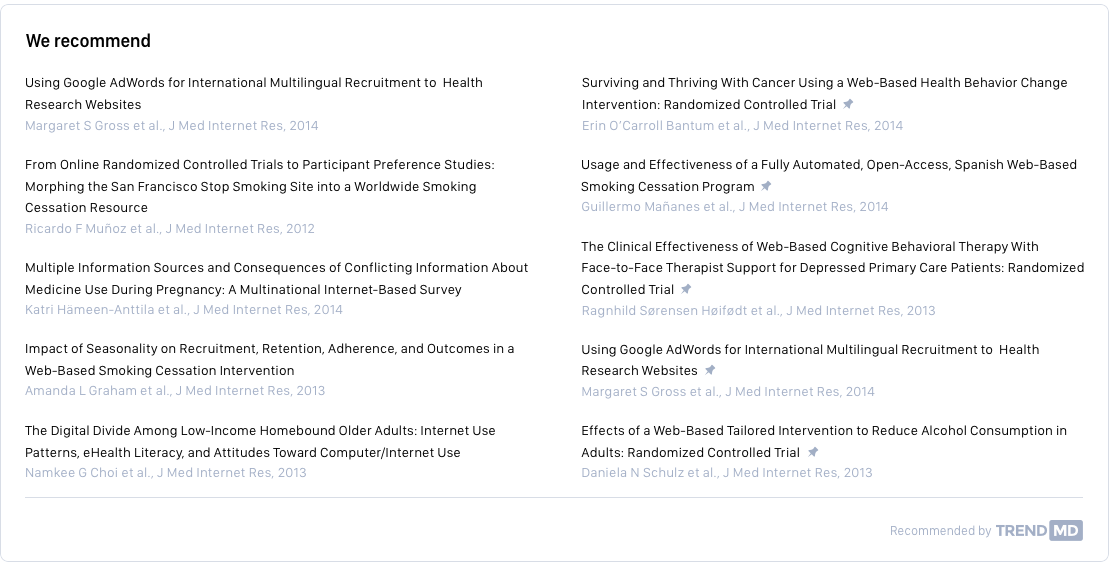This screenshot has width=1113, height=567.
Task: Click pin icon after Cognitive Behavioral Therapy article title
Action: pos(686,289)
